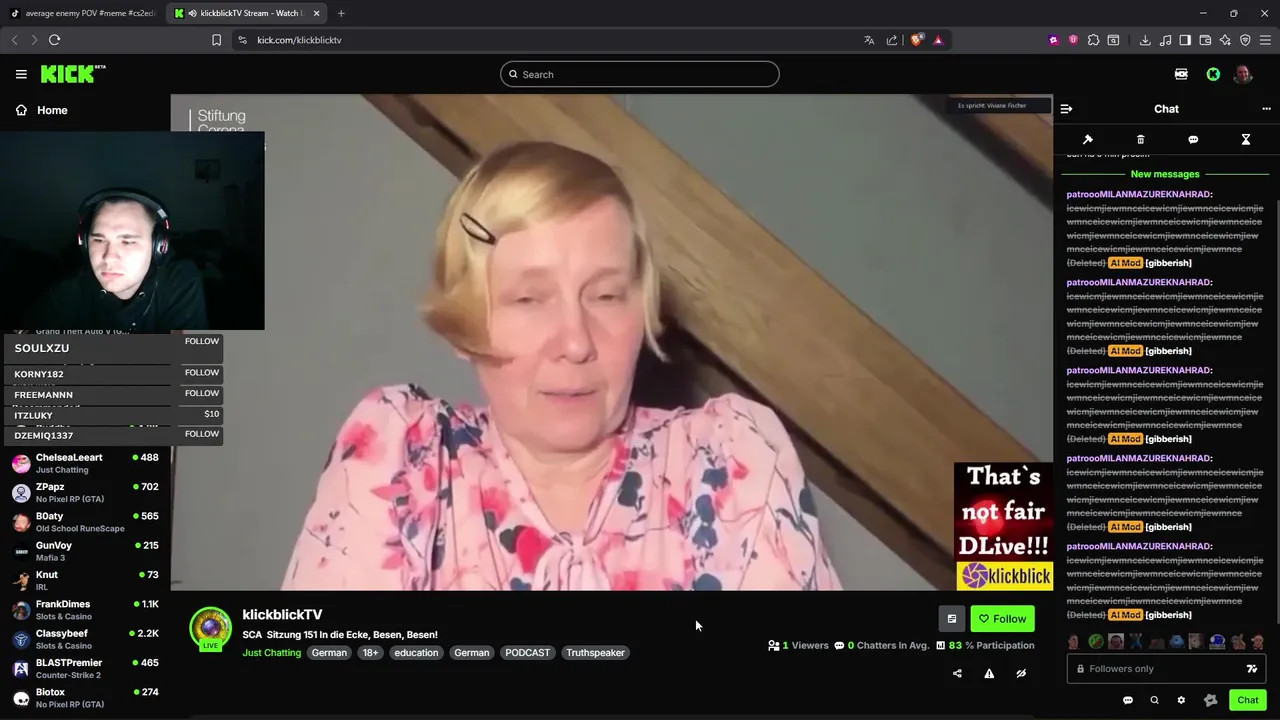1280x720 pixels.
Task: Click FOLLOW next to KORNY182
Action: pos(201,372)
